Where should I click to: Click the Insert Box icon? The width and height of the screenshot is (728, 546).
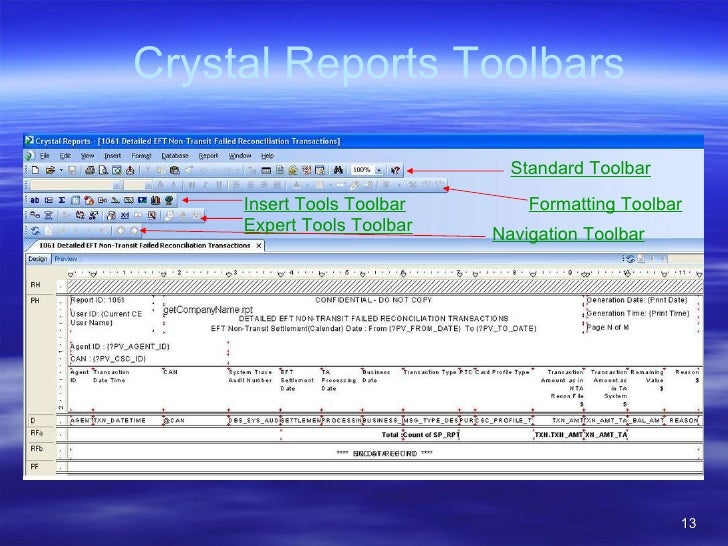(x=129, y=200)
